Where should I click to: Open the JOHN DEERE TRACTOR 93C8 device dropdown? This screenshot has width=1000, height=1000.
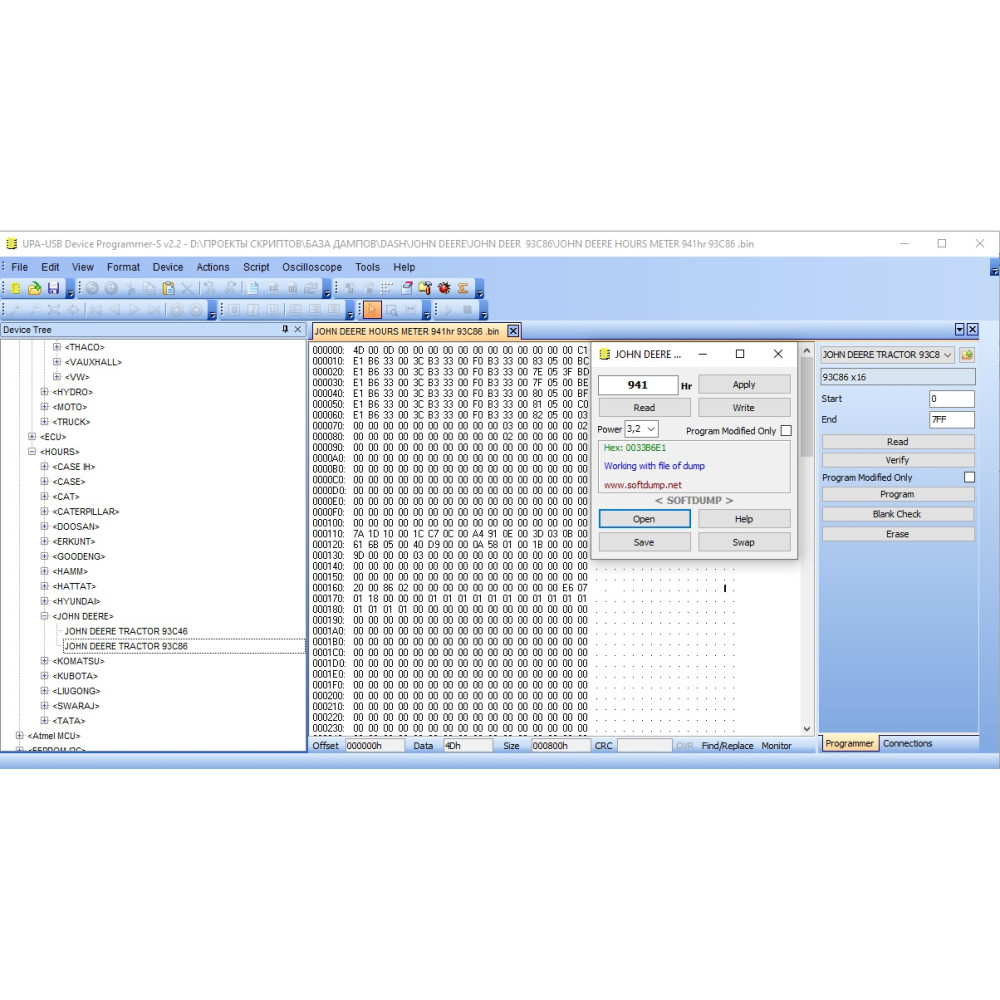[948, 355]
